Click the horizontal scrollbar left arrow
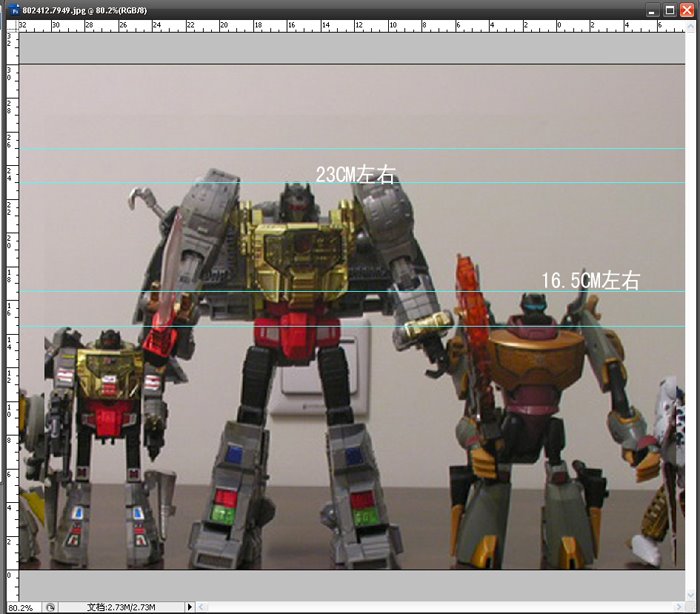 point(201,607)
